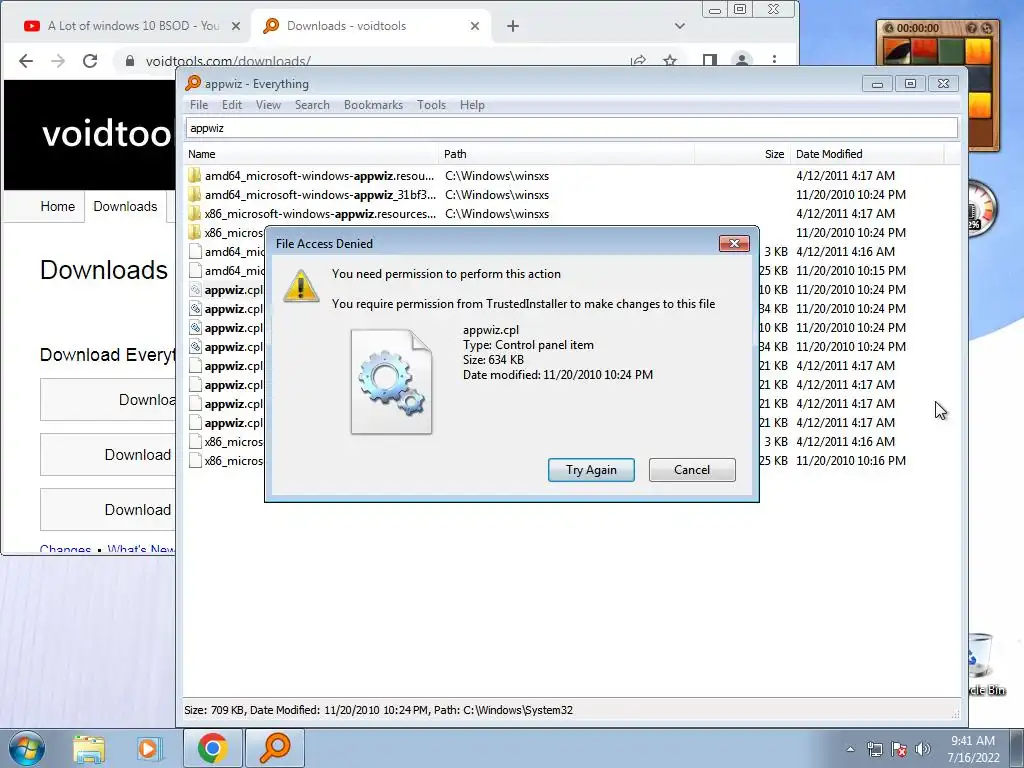1024x768 pixels.
Task: Open the Windows Start menu orb
Action: click(26, 748)
